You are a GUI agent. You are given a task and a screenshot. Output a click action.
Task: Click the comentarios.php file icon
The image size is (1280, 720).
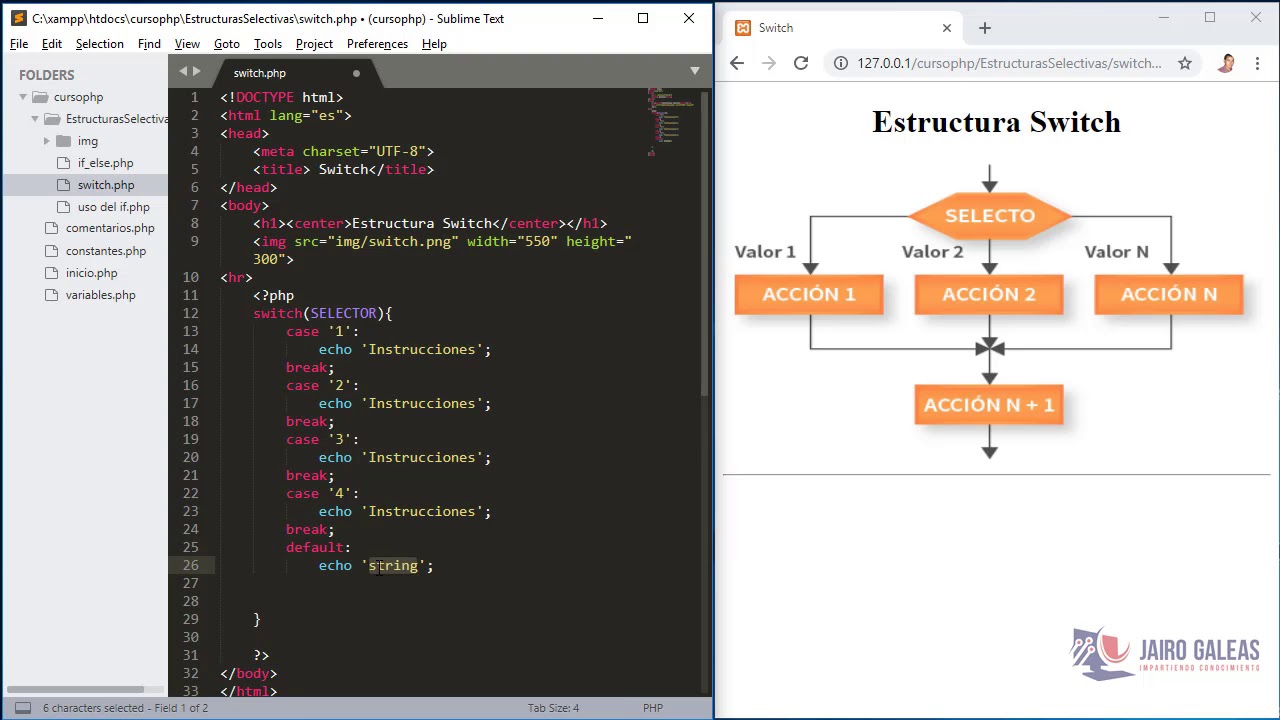(x=51, y=229)
